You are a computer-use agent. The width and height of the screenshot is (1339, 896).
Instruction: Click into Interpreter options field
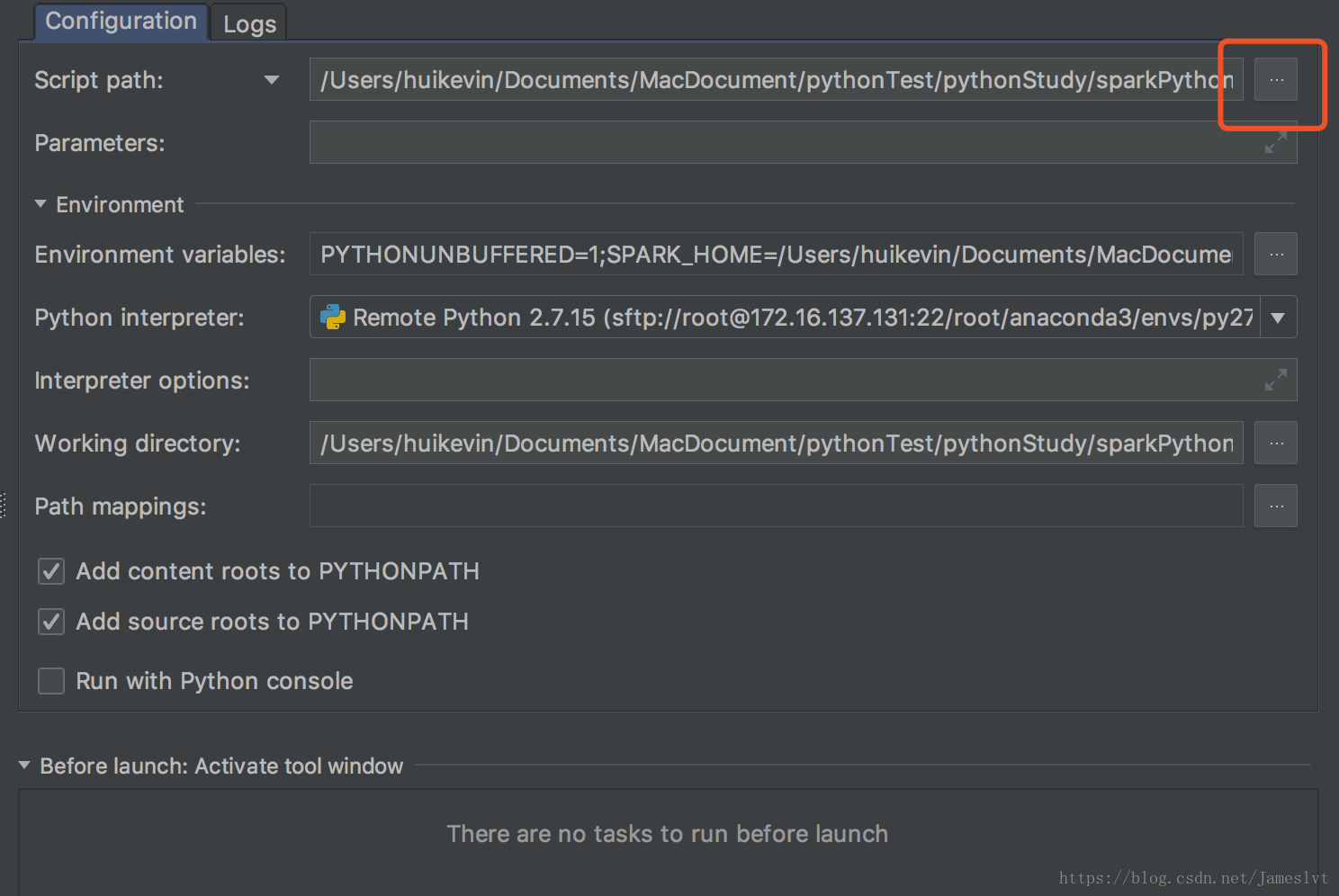tap(803, 380)
